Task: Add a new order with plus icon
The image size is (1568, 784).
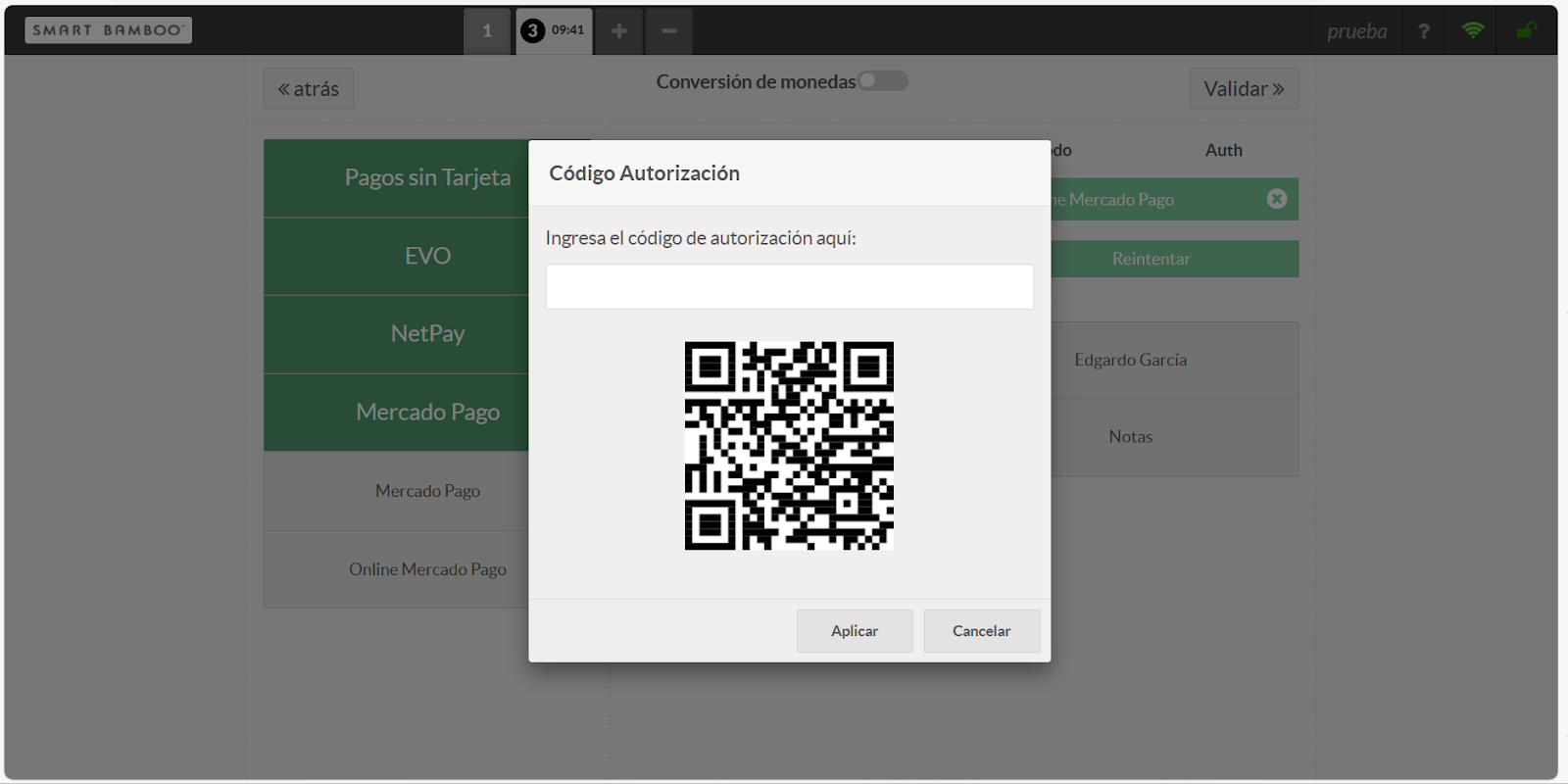Action: coord(619,31)
